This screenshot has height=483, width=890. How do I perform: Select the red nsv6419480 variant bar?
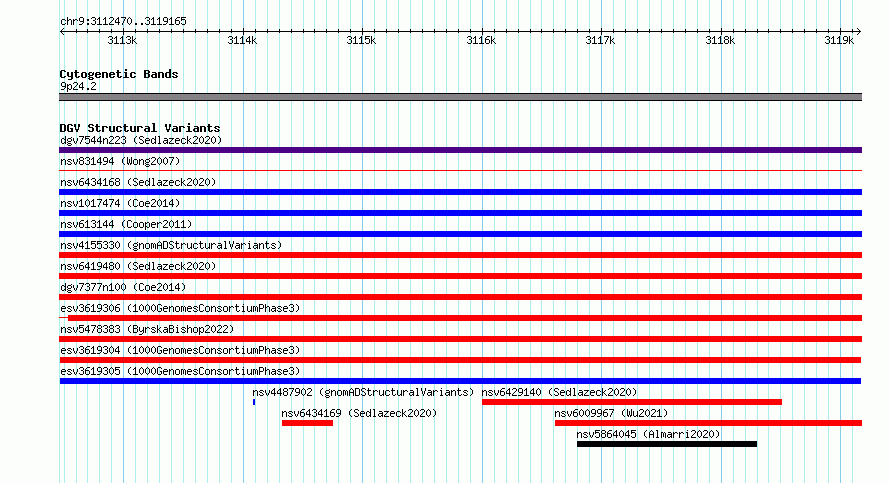click(x=460, y=276)
